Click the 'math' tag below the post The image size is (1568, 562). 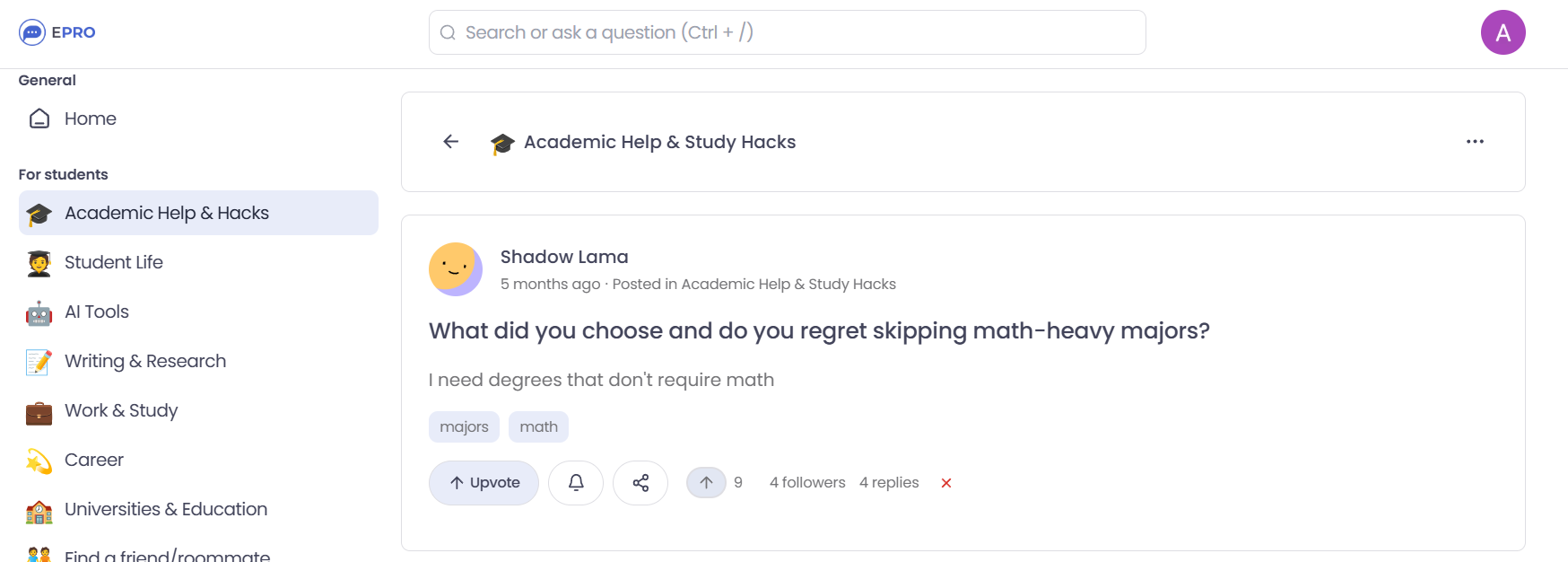pyautogui.click(x=538, y=426)
